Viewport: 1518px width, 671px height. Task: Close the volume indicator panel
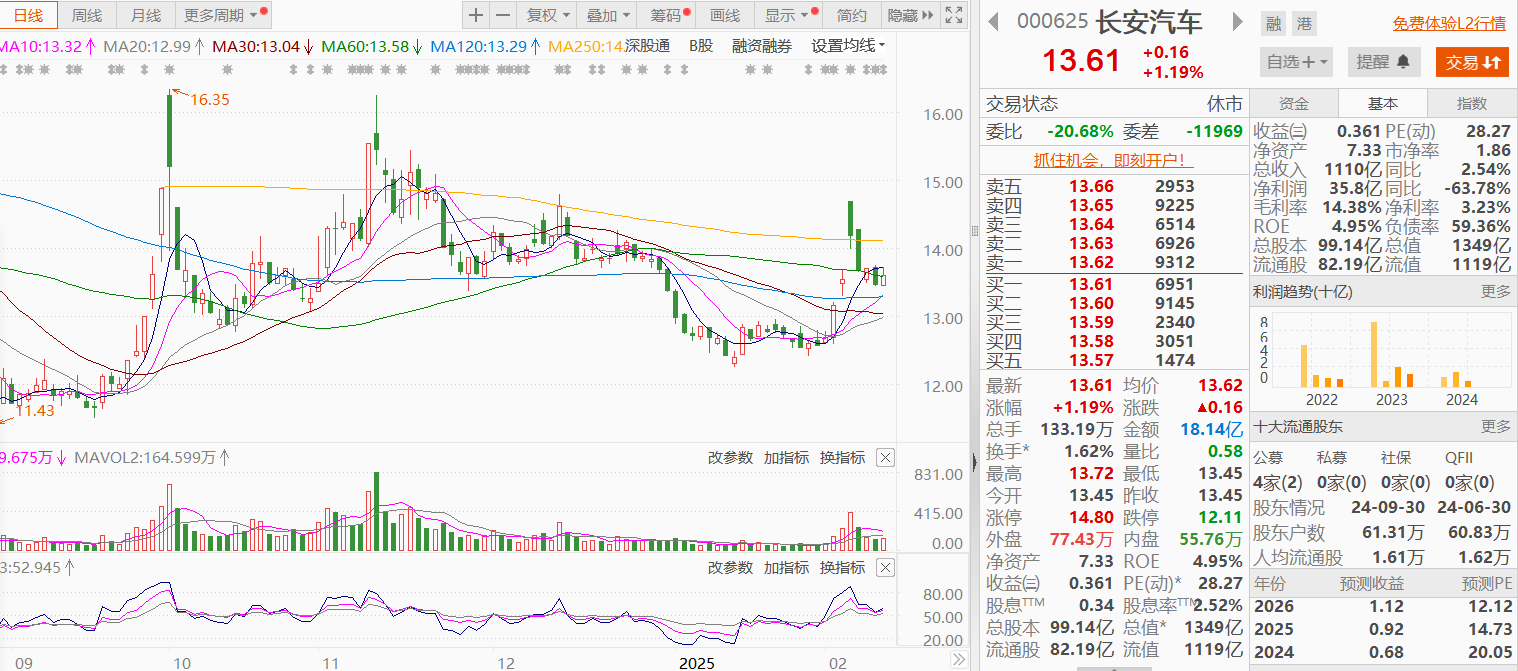click(885, 457)
